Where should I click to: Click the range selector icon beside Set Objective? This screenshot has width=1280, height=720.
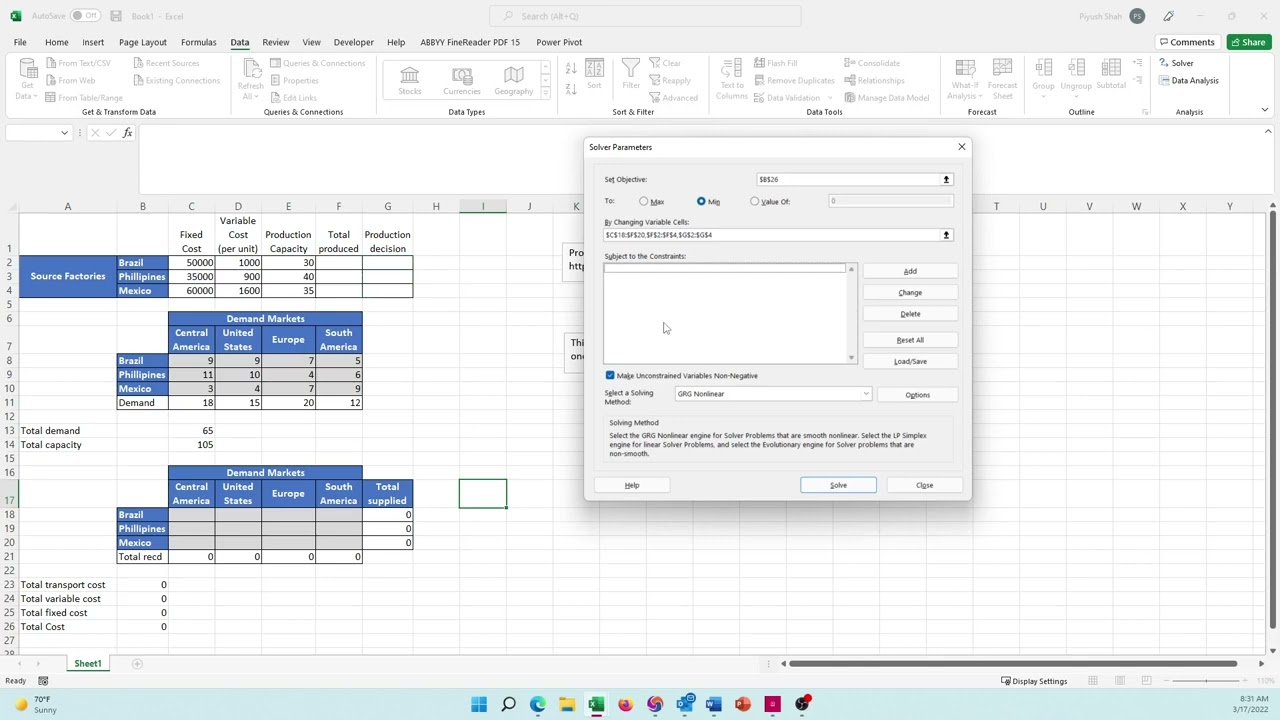[946, 179]
